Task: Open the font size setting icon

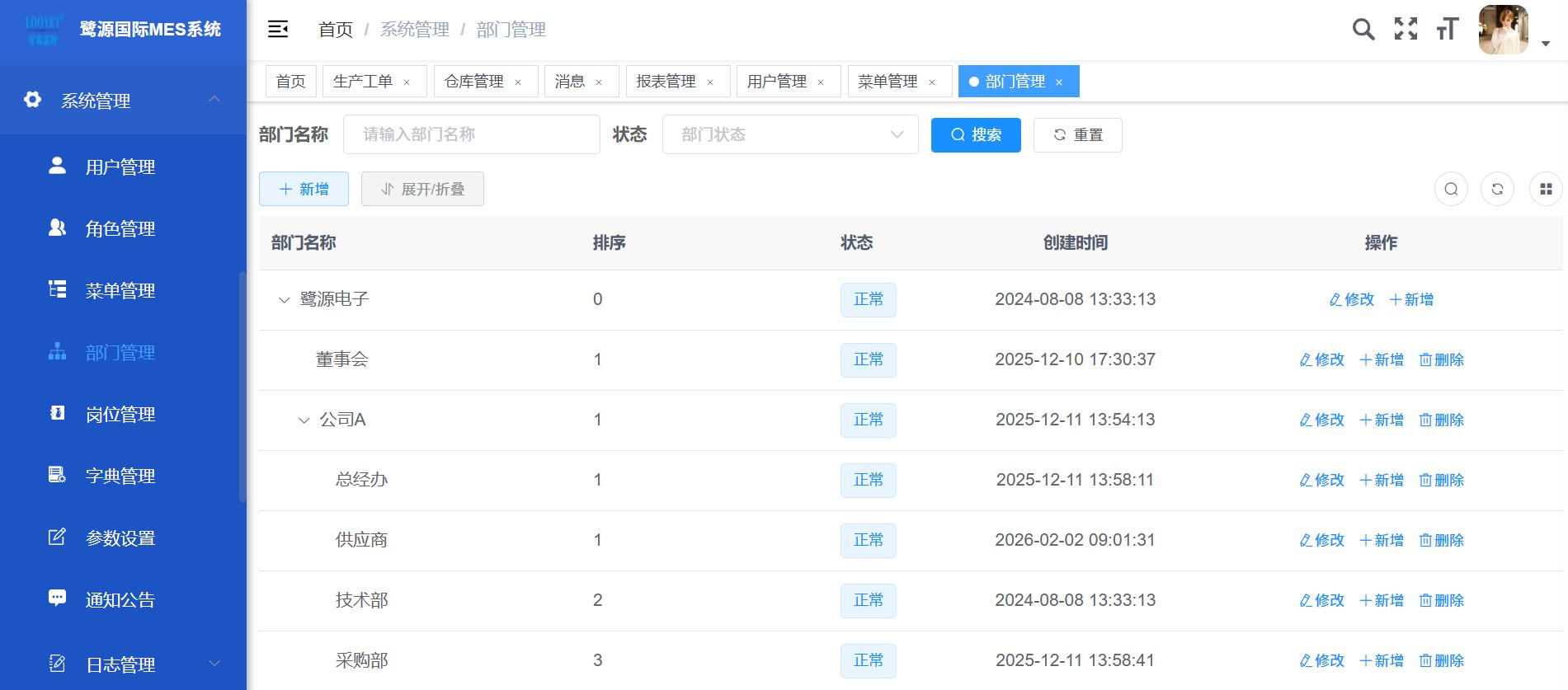Action: click(x=1448, y=30)
